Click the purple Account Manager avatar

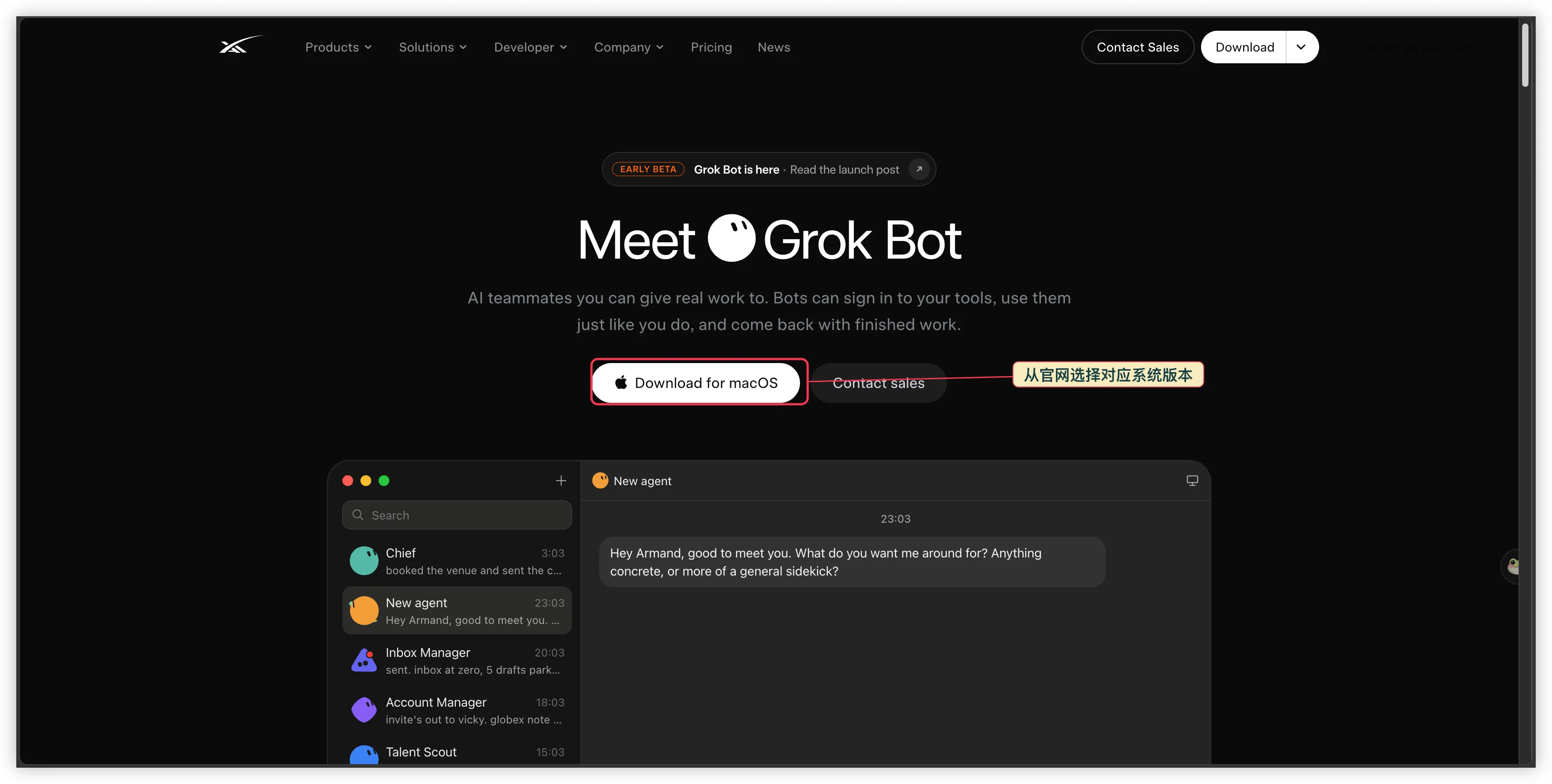pos(364,710)
